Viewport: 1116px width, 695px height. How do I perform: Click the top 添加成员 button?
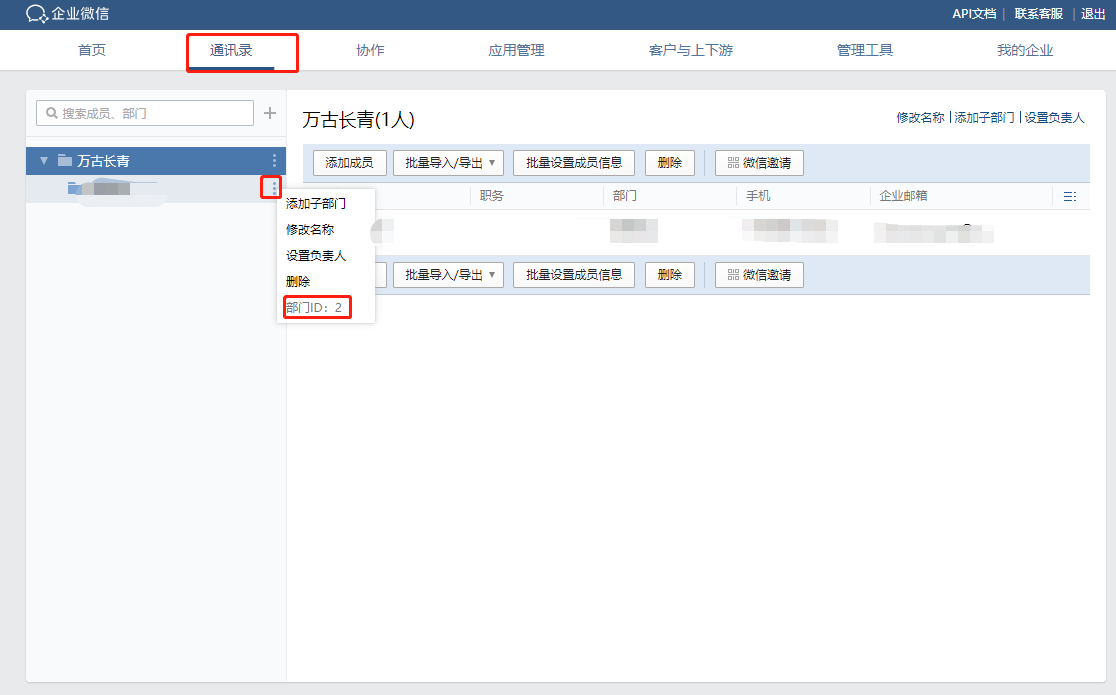click(349, 163)
